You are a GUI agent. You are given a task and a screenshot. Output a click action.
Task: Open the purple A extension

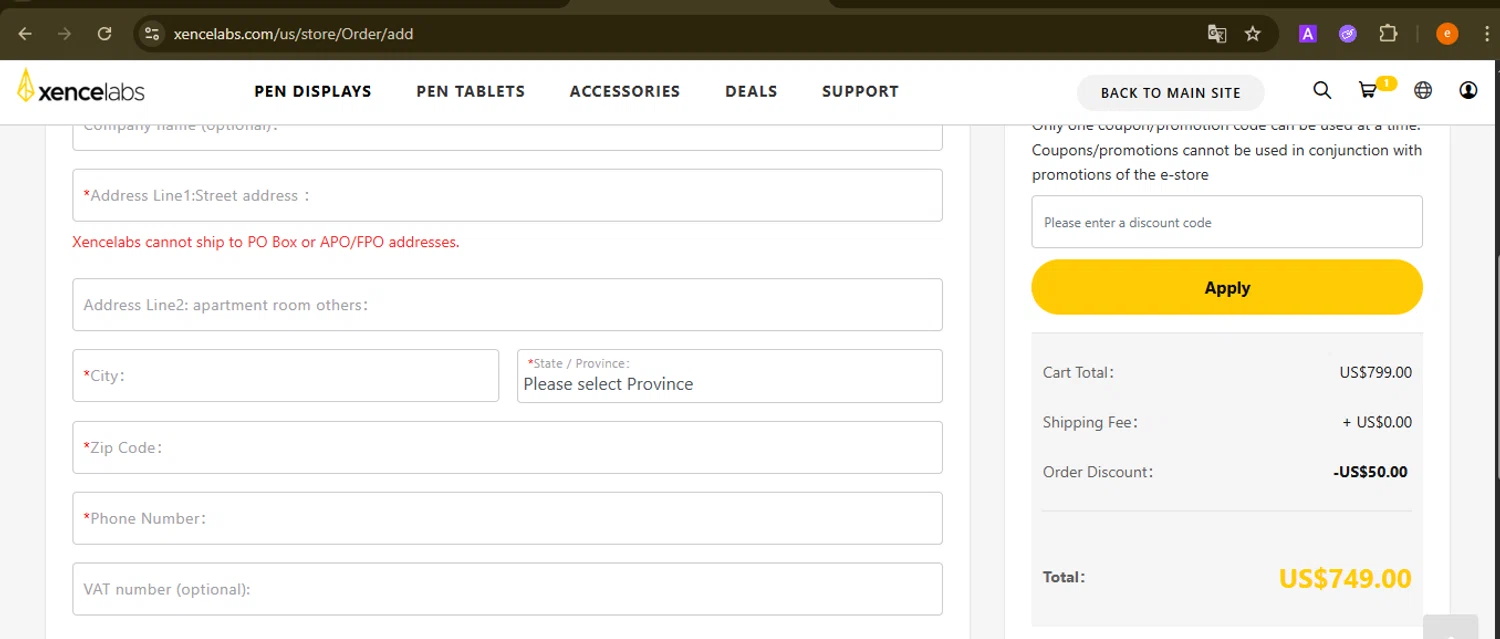click(1307, 34)
